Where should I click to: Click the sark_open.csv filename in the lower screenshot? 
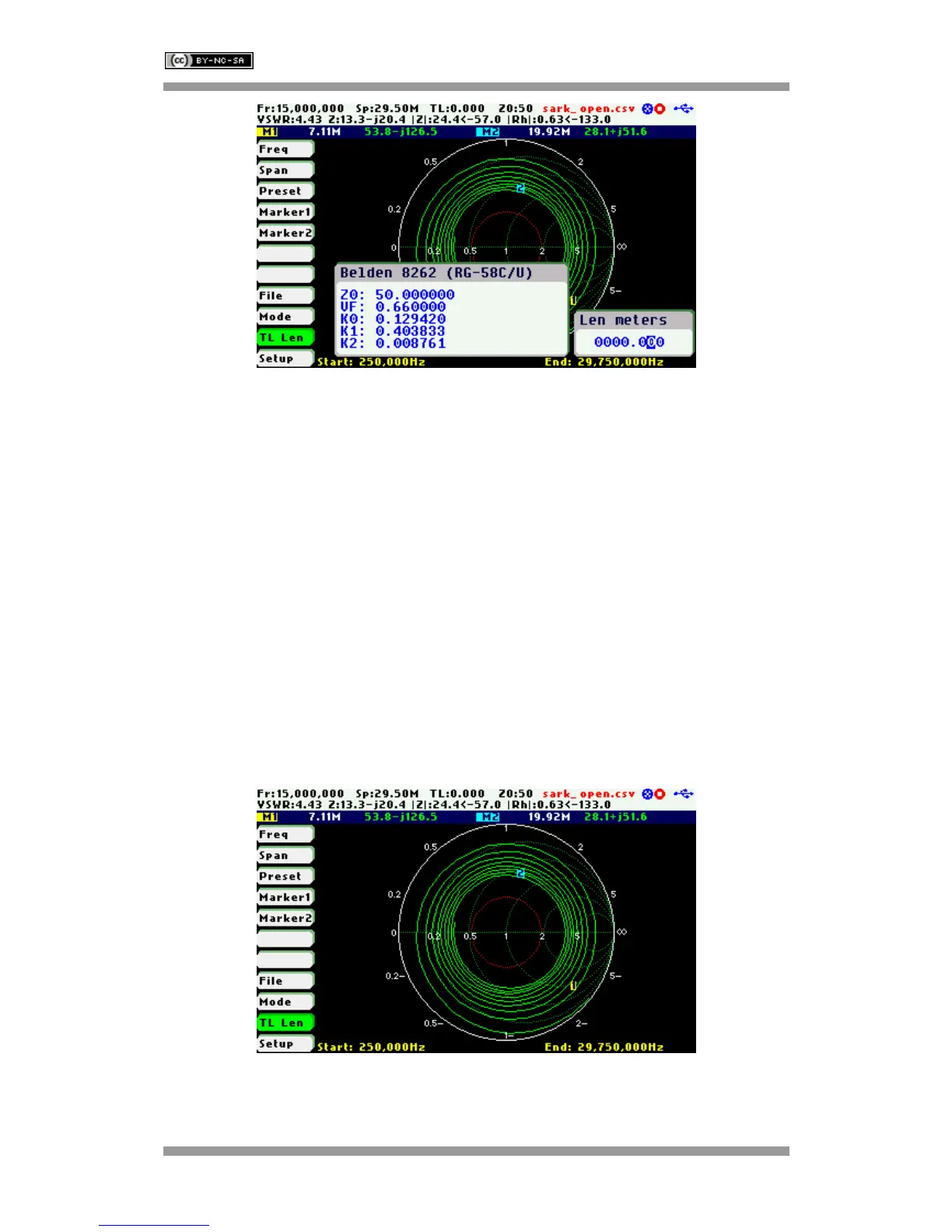click(589, 794)
